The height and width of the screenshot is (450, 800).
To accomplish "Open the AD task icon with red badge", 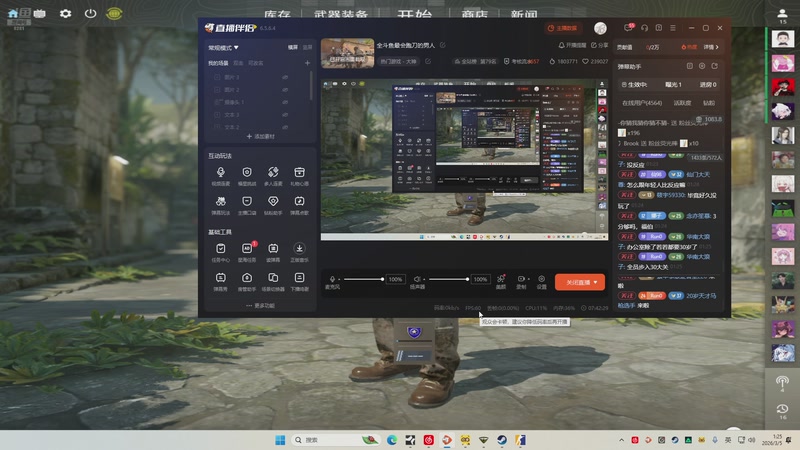I will (x=247, y=248).
